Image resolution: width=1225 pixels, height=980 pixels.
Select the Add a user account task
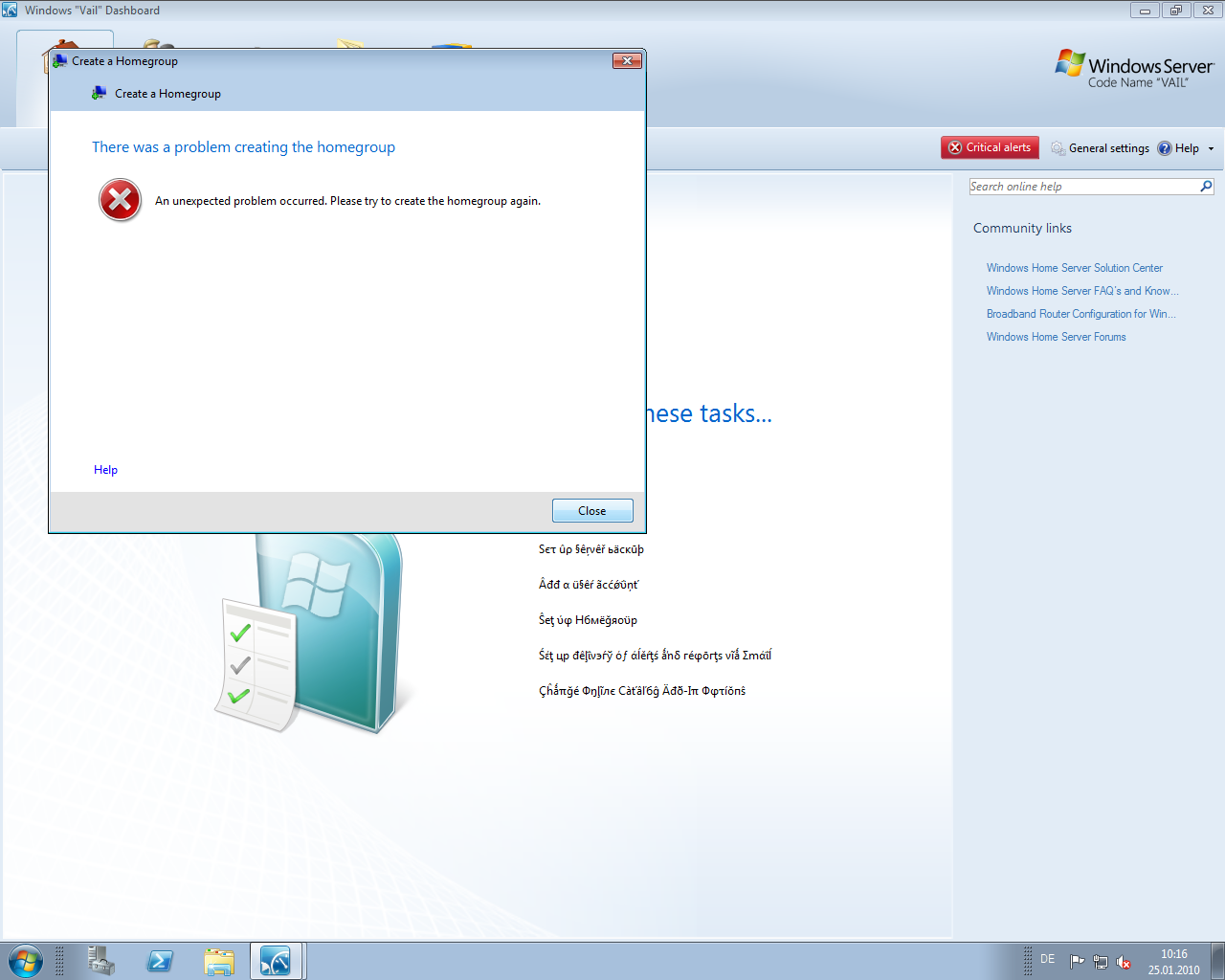pyautogui.click(x=589, y=585)
